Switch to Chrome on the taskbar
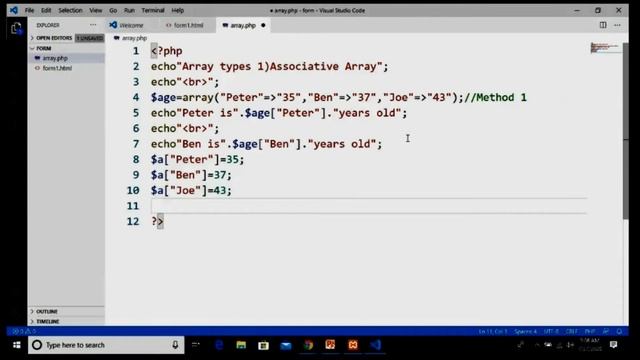 pyautogui.click(x=309, y=345)
